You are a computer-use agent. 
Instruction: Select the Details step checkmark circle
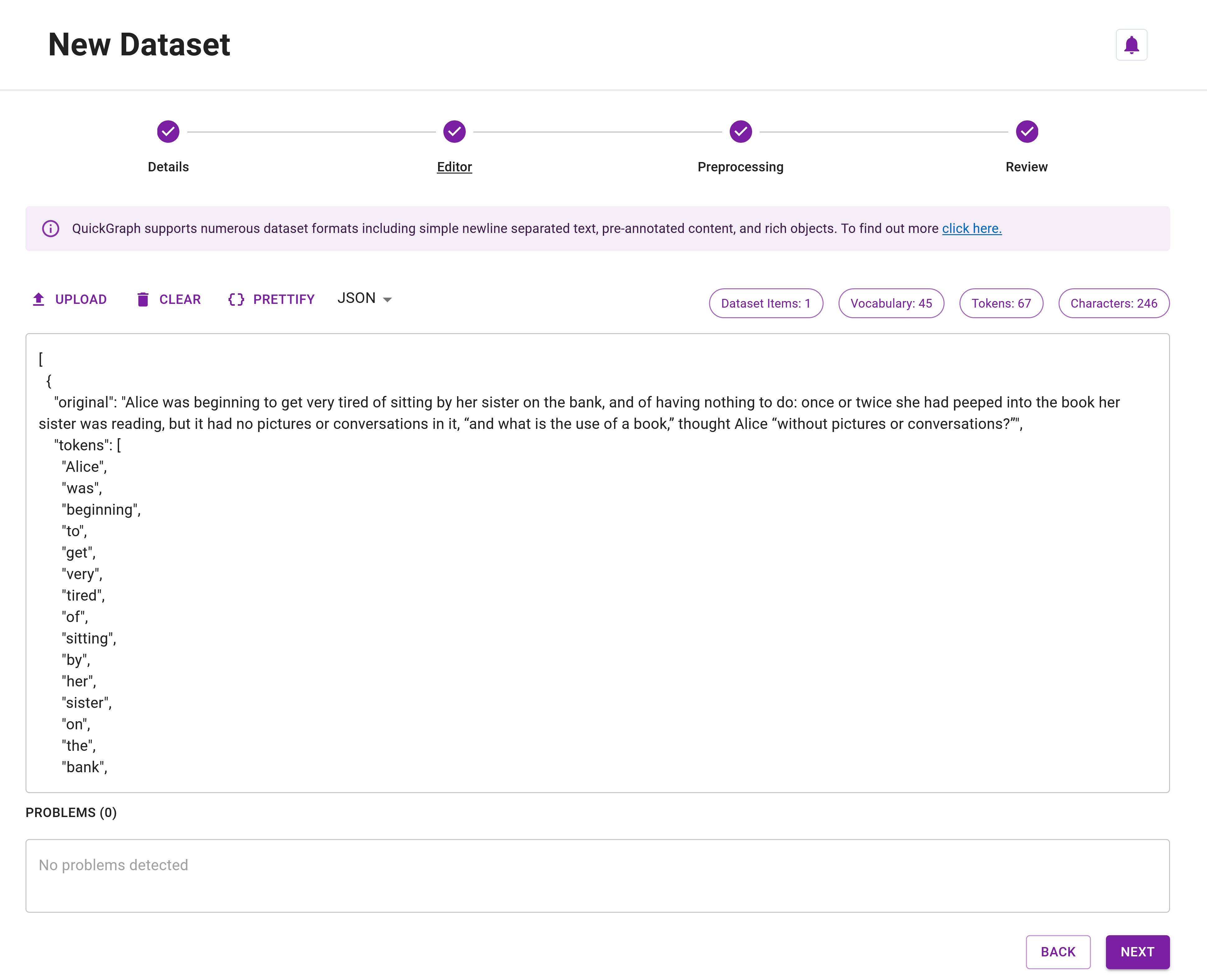(x=168, y=131)
